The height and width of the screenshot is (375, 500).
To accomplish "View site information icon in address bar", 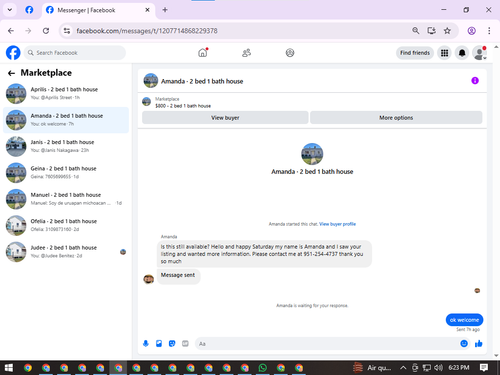I will pos(67,31).
